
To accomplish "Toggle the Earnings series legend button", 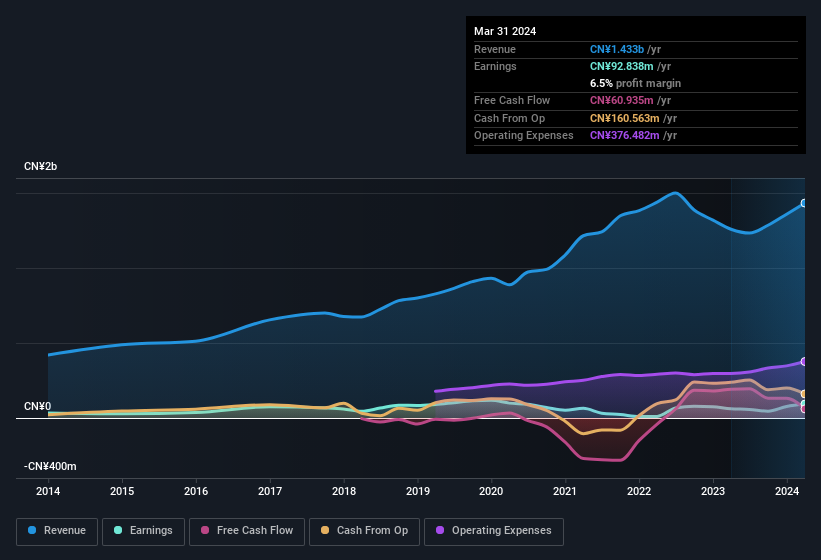I will [143, 531].
